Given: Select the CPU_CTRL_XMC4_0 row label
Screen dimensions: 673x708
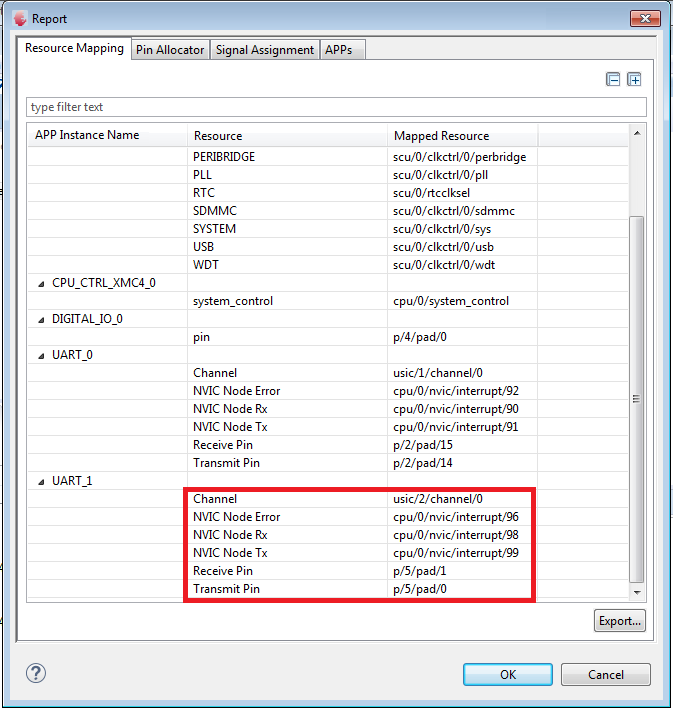Looking at the screenshot, I should [104, 283].
